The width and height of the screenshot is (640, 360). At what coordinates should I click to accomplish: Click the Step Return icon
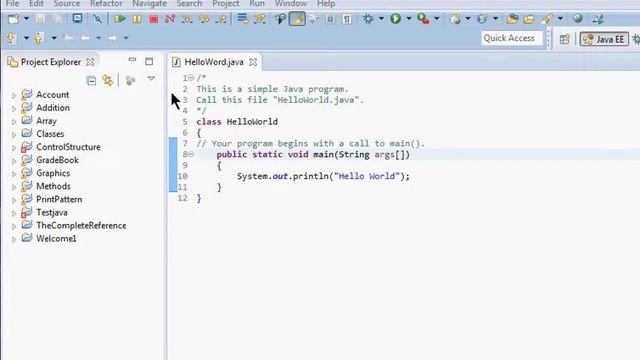(x=221, y=19)
